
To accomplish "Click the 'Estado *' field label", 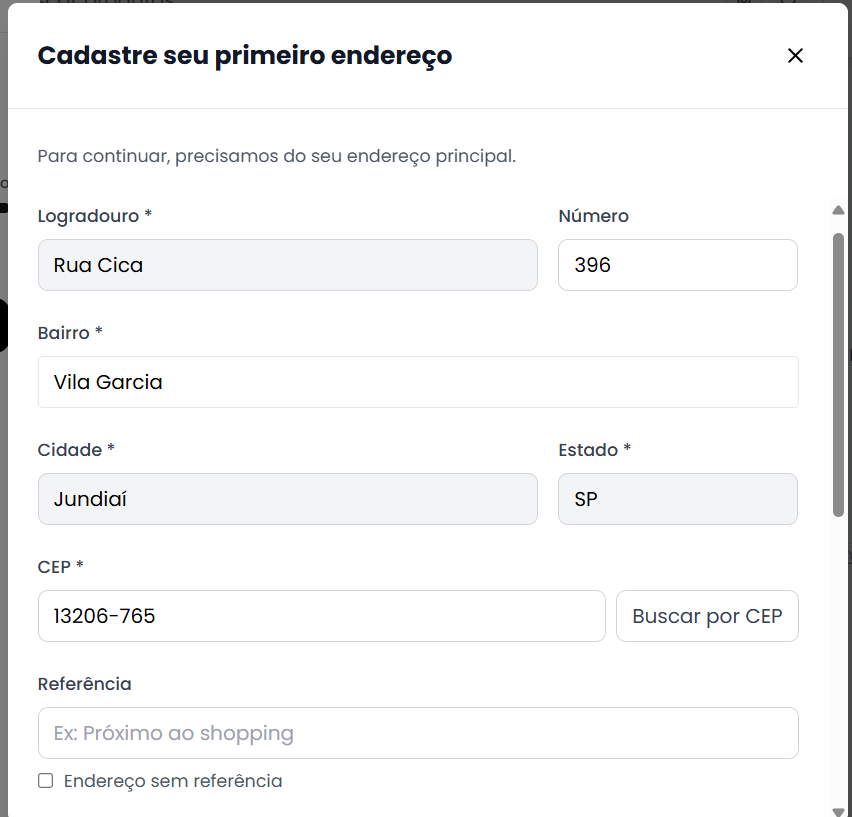I will pos(594,450).
